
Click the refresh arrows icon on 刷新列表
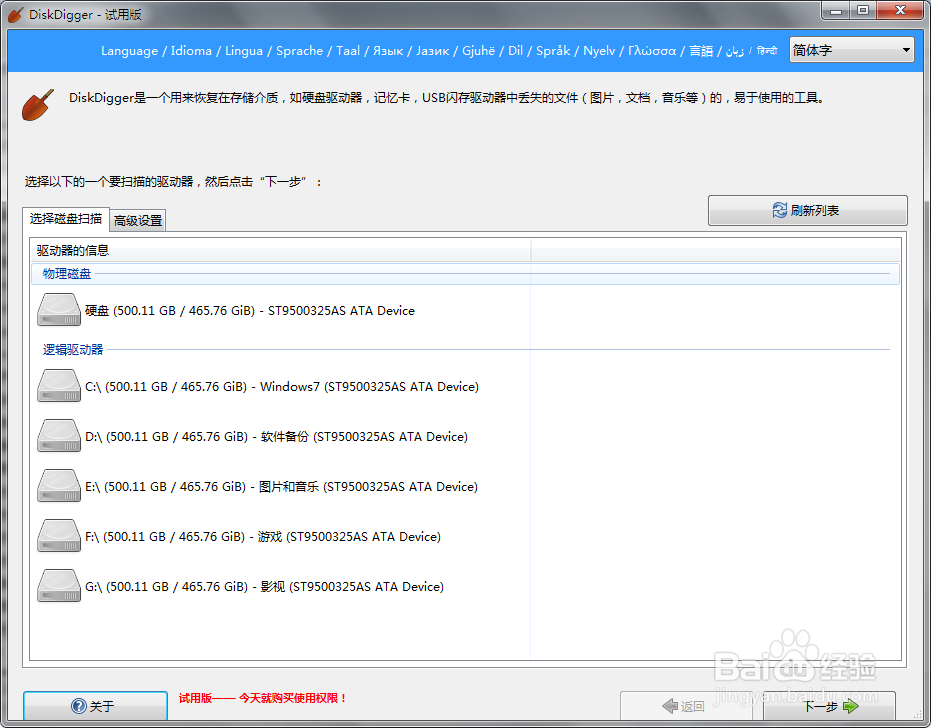pos(780,210)
